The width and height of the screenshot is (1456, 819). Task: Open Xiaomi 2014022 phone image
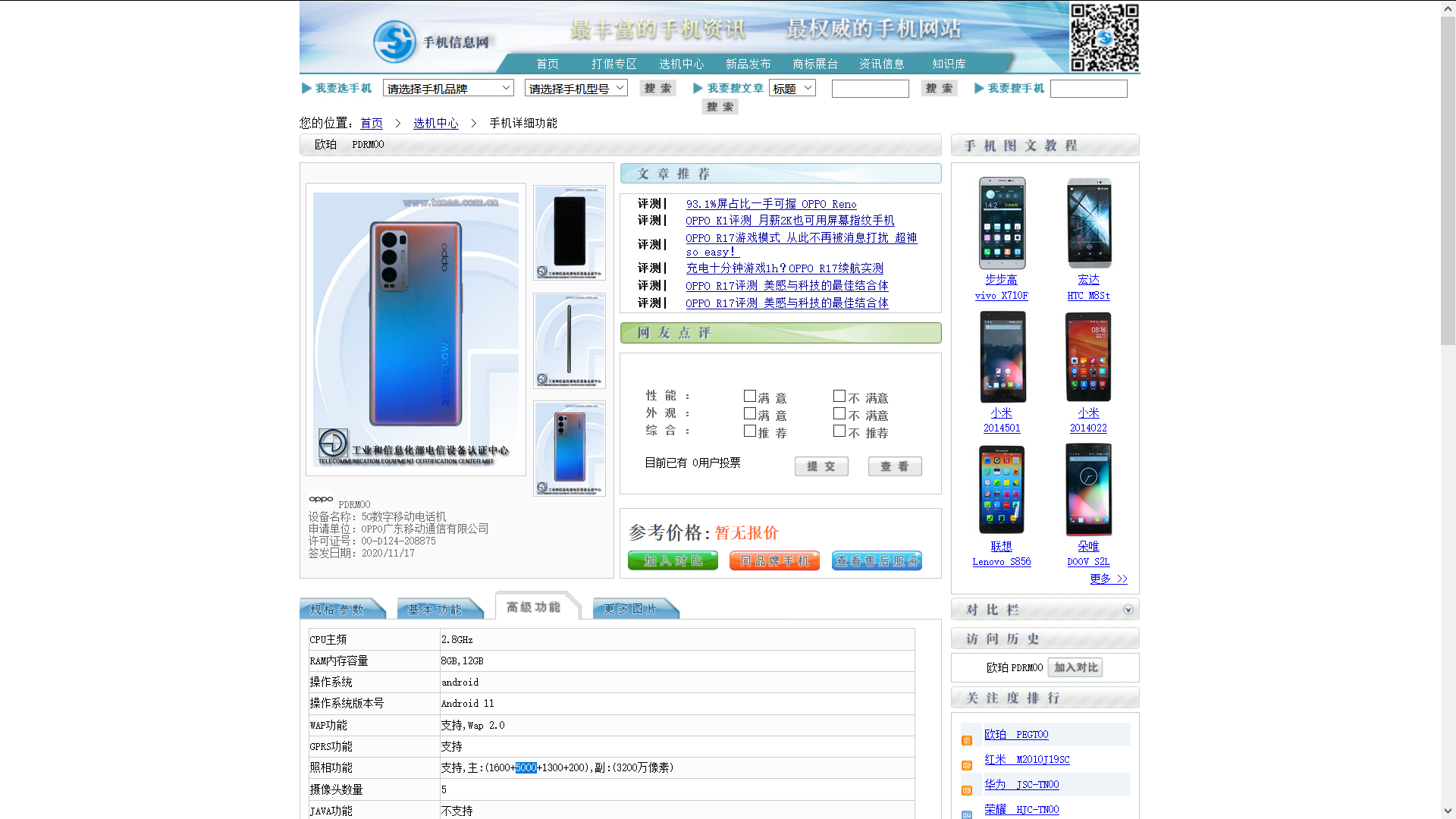click(1089, 356)
